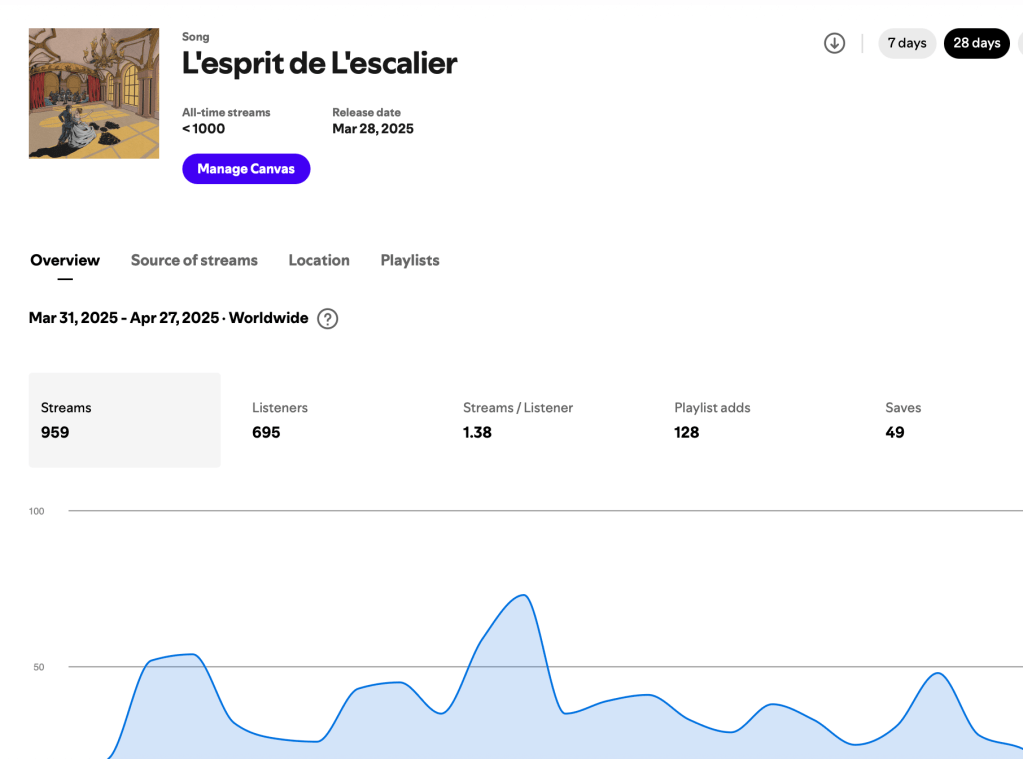Show the Listeners metric on chart
The width and height of the screenshot is (1023, 759).
click(335, 420)
